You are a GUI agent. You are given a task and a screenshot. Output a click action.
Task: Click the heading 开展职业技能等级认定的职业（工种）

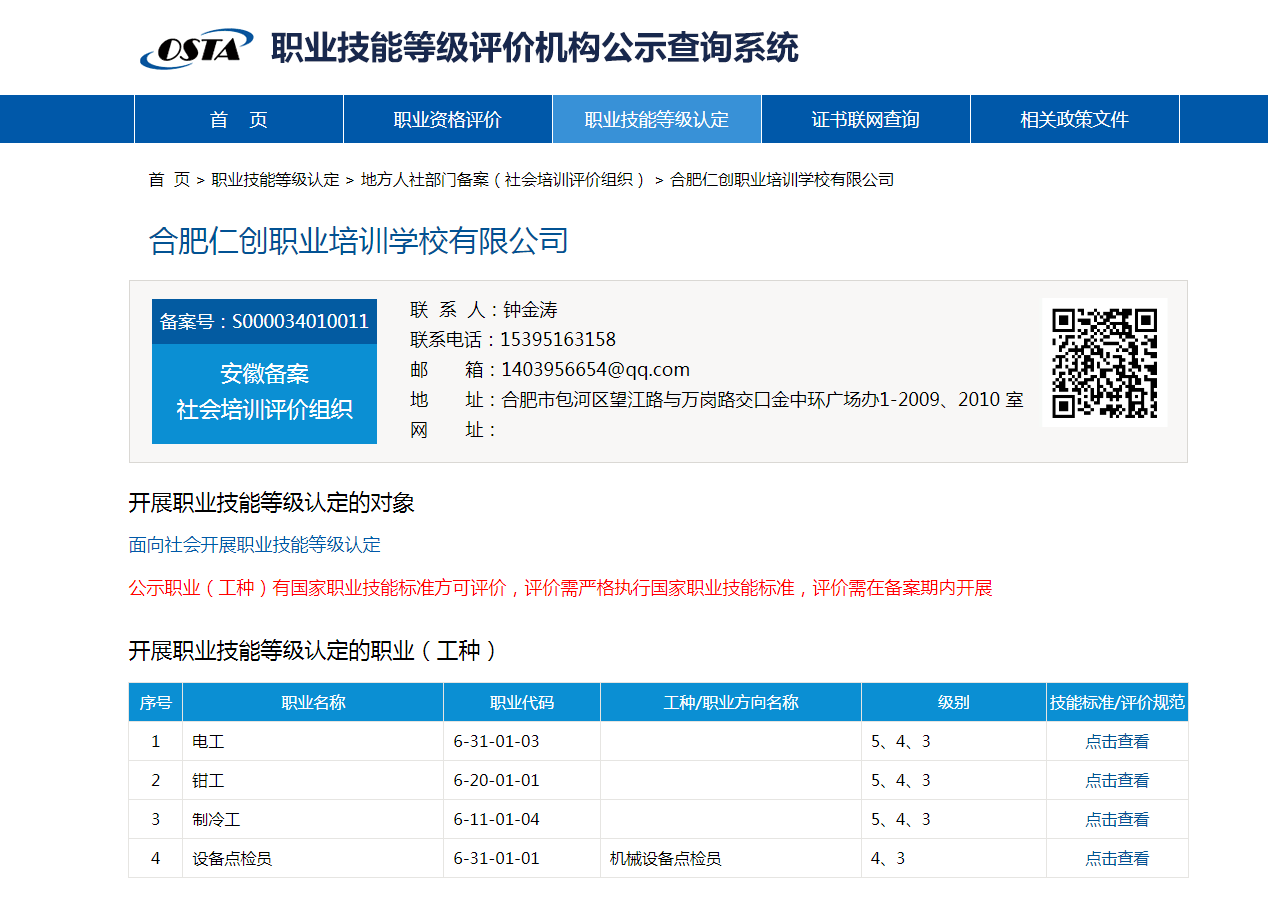tap(314, 651)
